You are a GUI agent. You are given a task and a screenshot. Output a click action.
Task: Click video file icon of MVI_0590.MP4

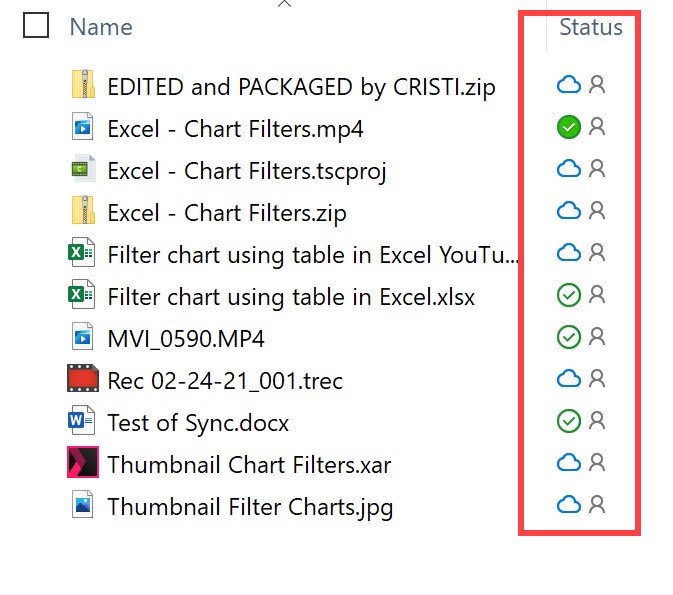83,337
